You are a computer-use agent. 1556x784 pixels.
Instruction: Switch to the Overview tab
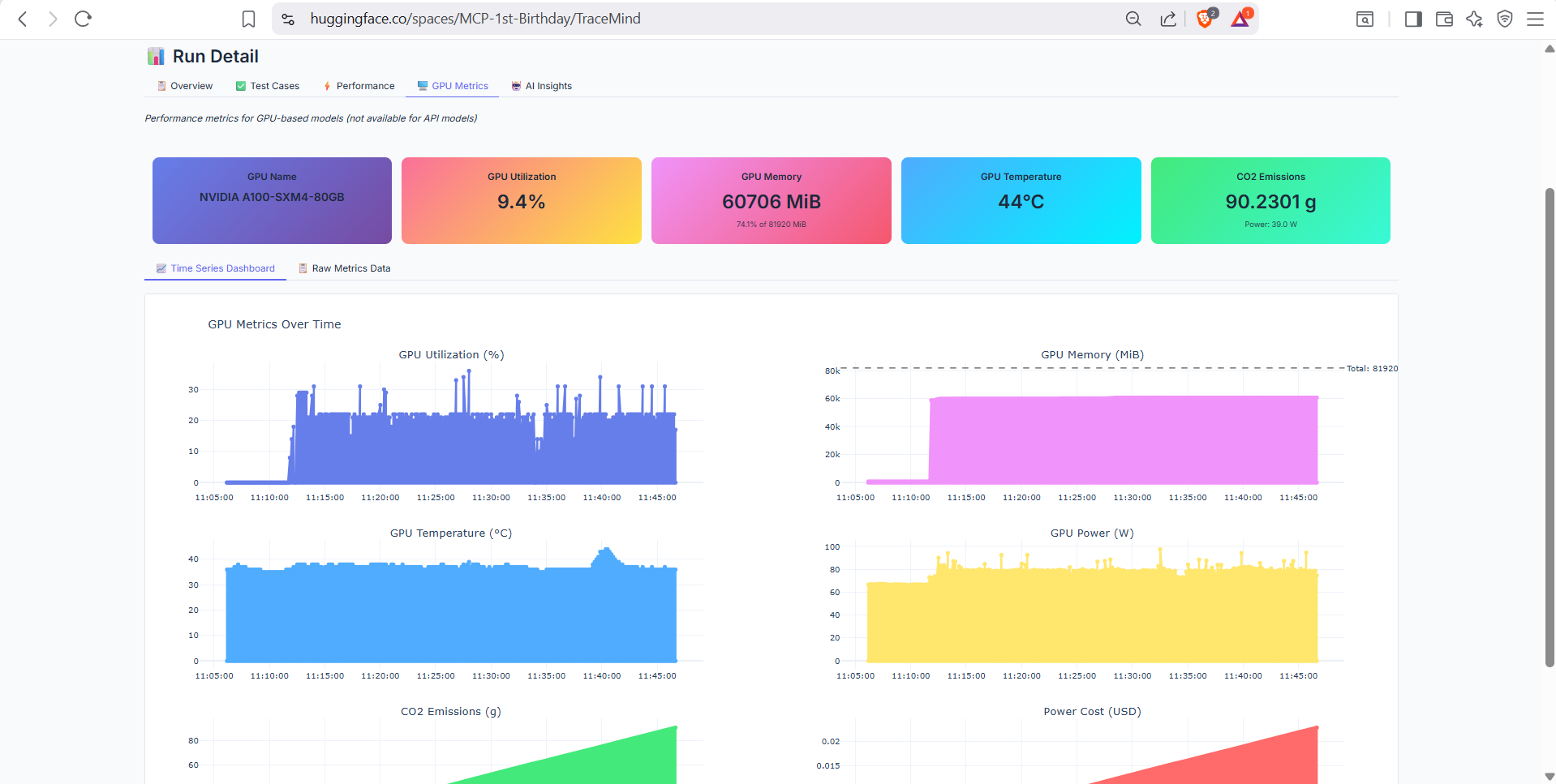pos(184,86)
